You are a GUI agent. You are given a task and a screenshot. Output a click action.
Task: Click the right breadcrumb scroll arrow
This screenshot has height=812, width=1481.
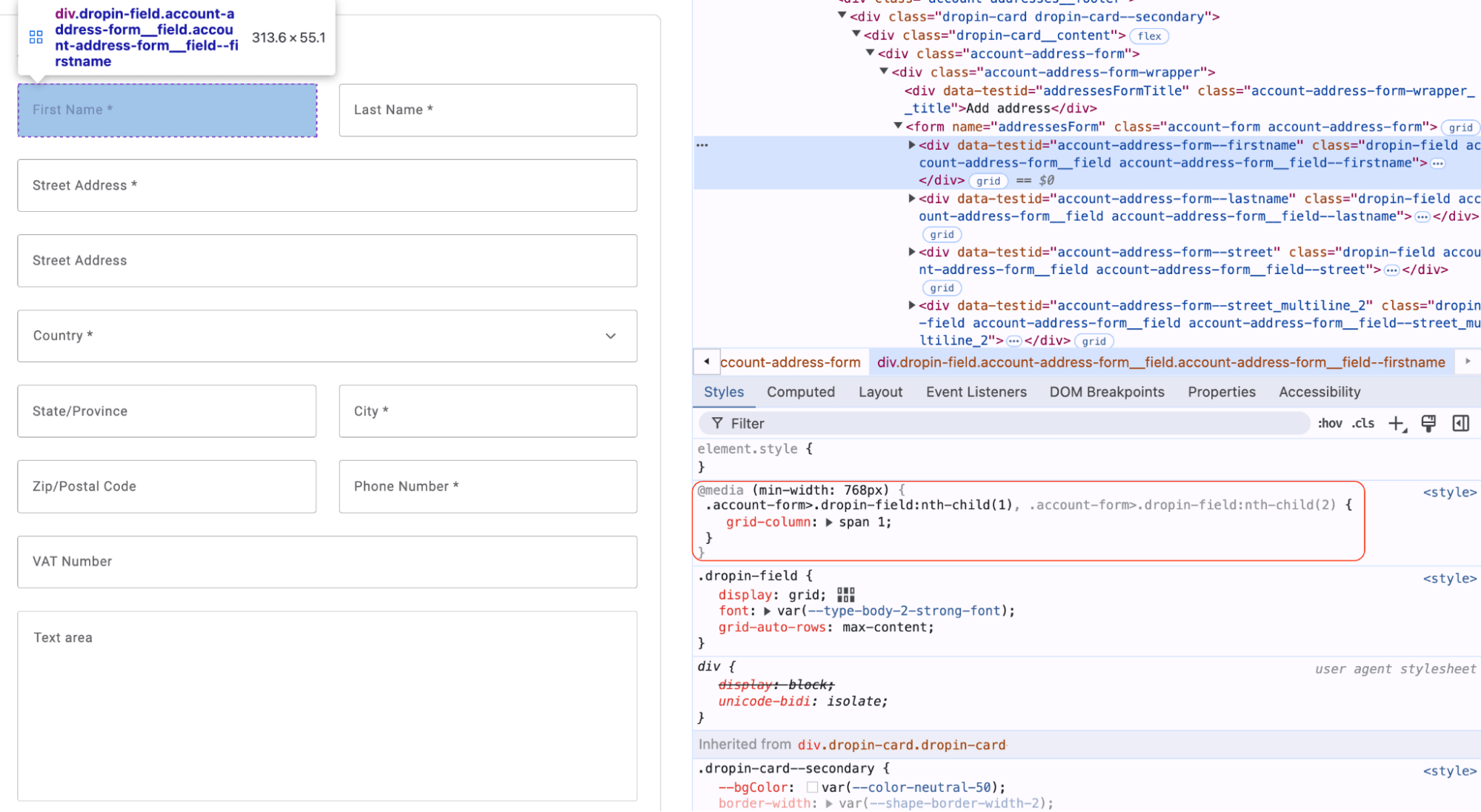tap(1468, 362)
